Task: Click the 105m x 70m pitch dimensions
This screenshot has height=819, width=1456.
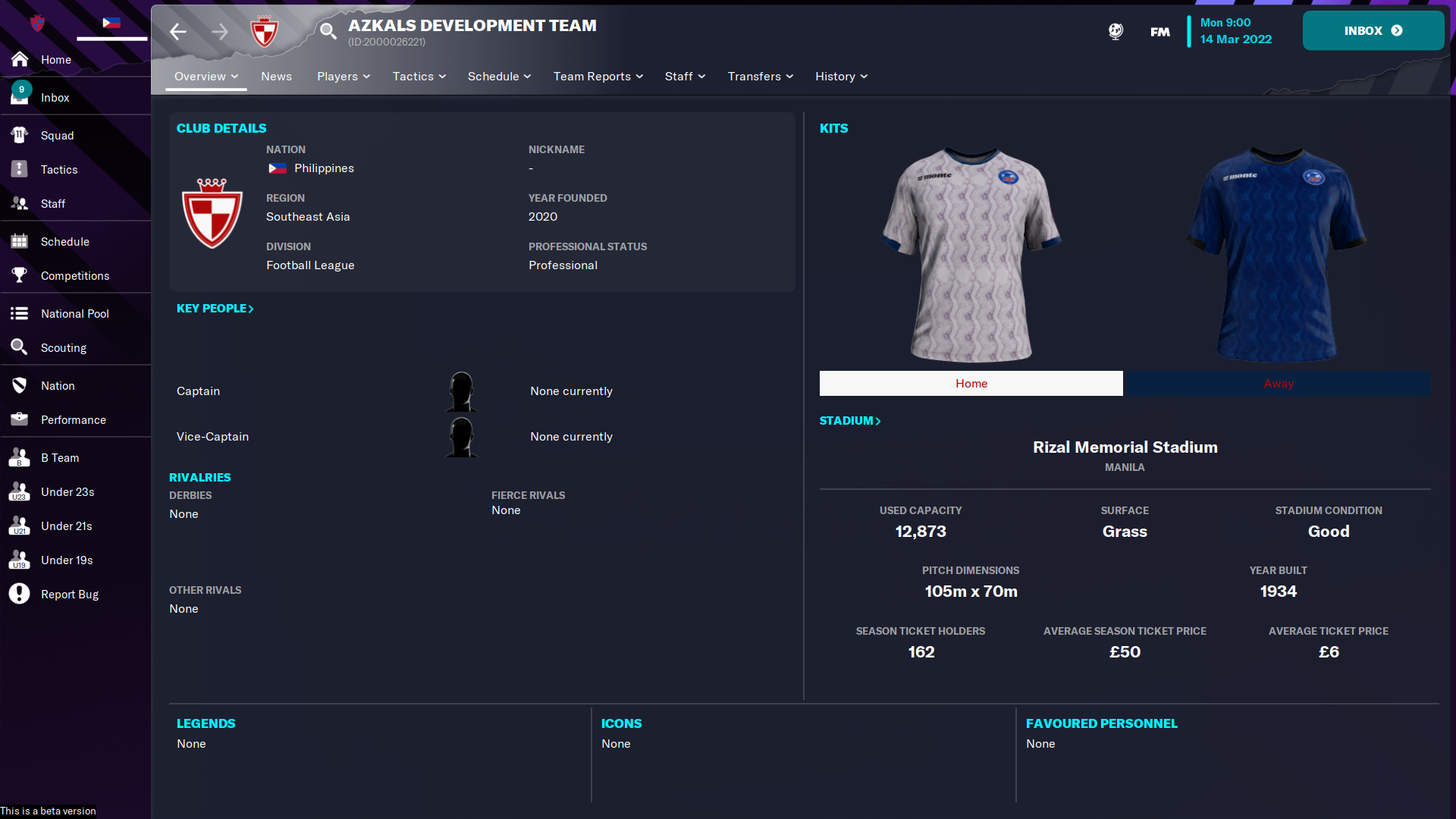Action: [971, 591]
